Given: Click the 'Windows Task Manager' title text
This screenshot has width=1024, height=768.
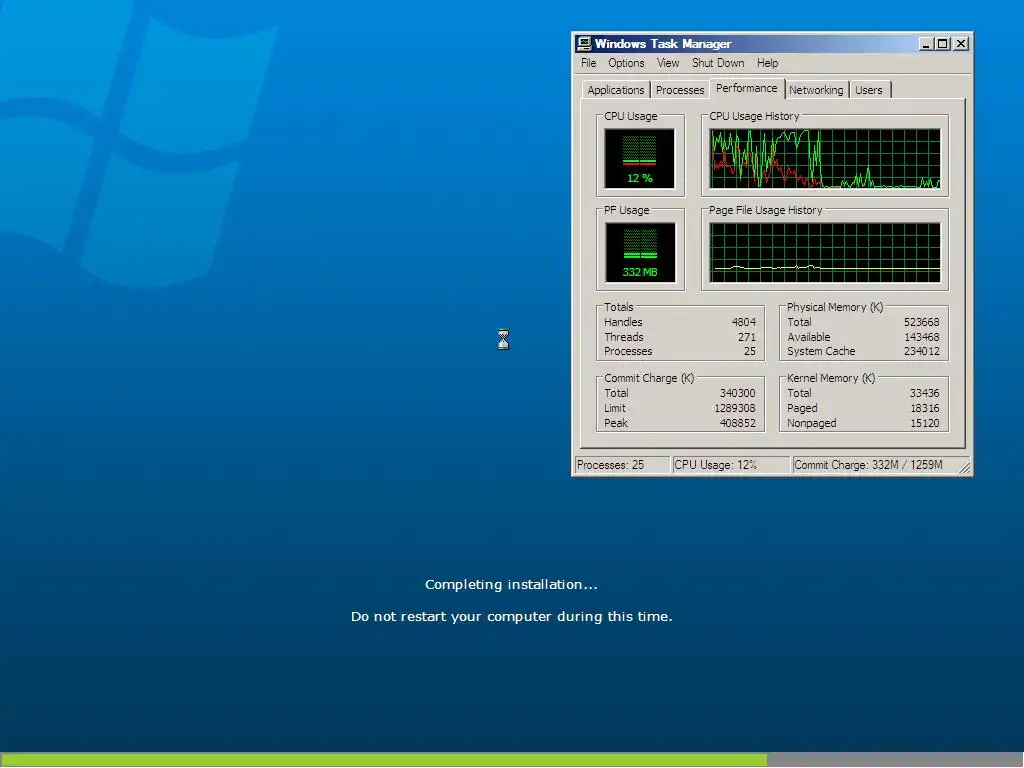Looking at the screenshot, I should click(x=663, y=44).
